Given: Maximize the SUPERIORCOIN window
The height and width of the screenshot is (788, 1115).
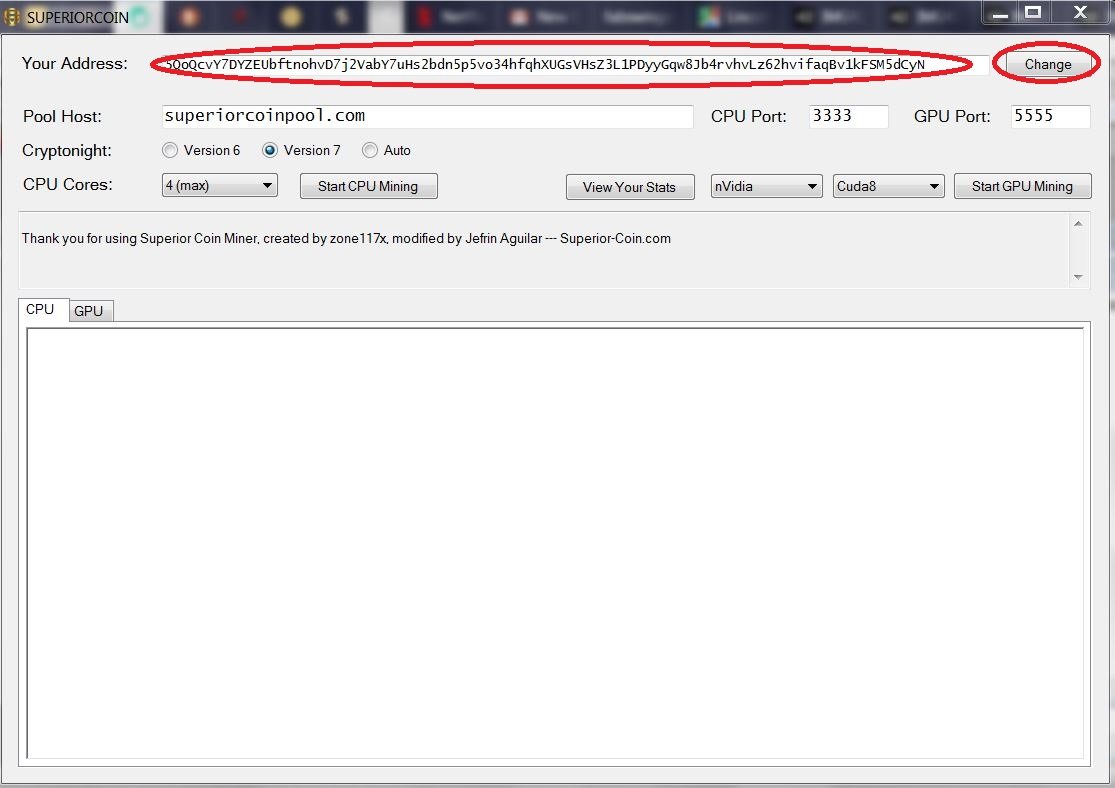Looking at the screenshot, I should click(1033, 13).
